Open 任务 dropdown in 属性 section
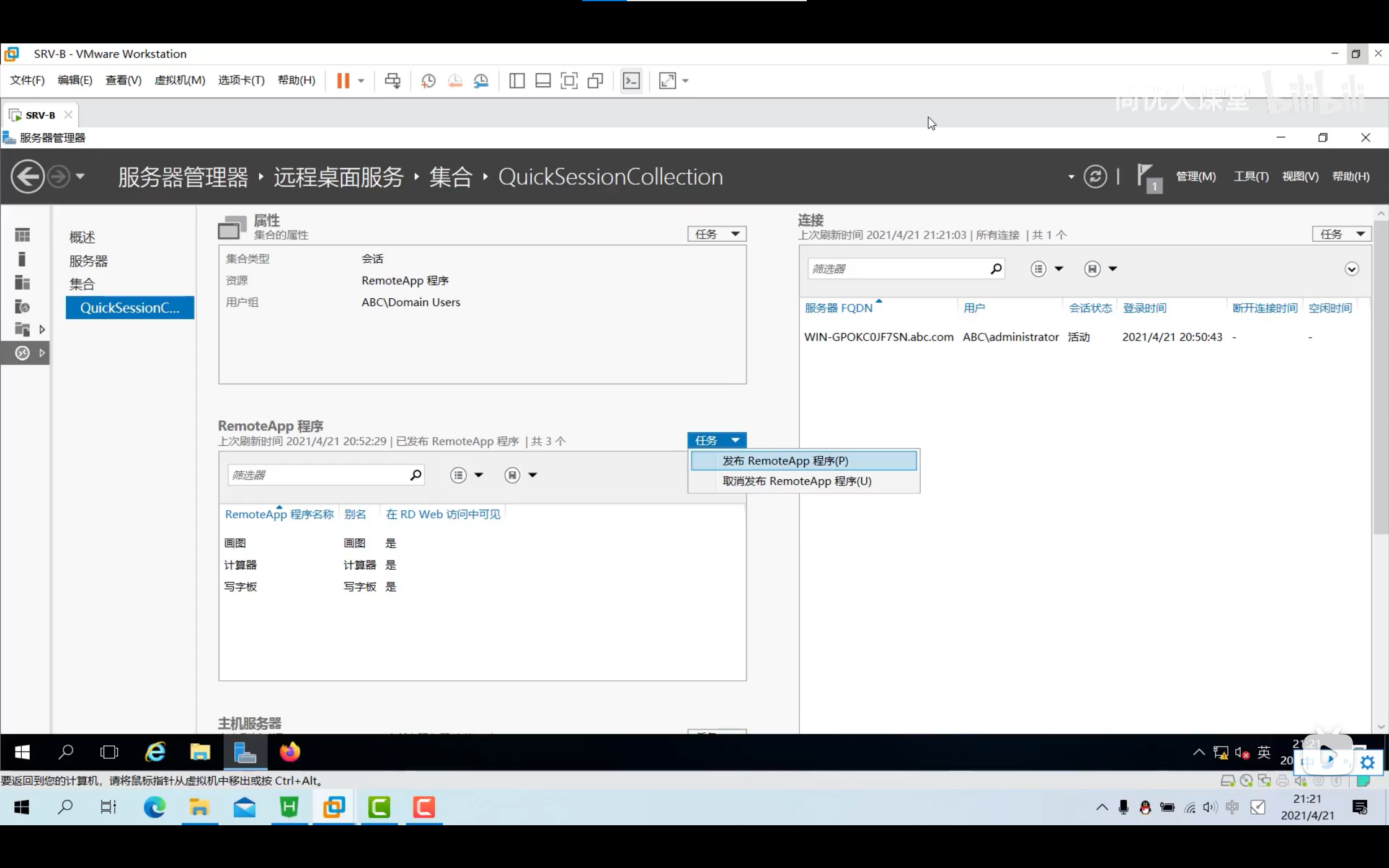Image resolution: width=1389 pixels, height=868 pixels. (x=717, y=234)
